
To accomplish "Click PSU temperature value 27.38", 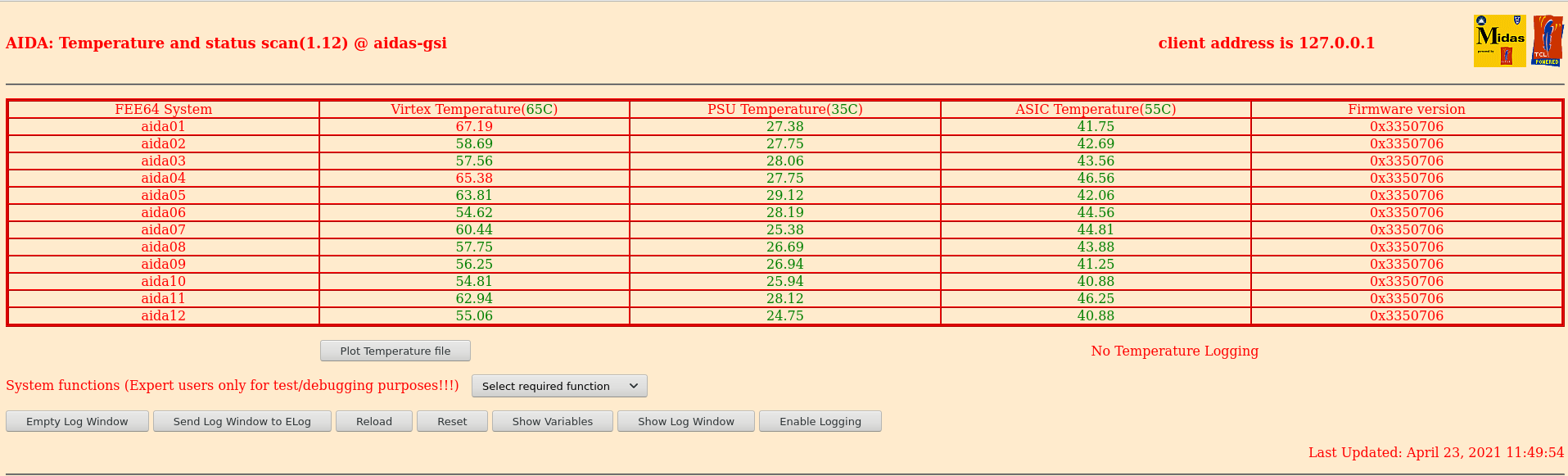I will click(785, 126).
